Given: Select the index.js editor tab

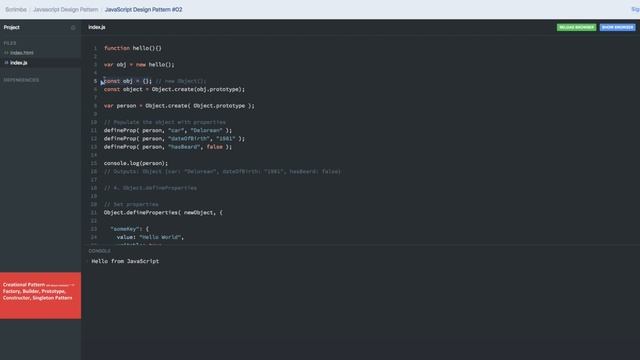Looking at the screenshot, I should 97,27.
